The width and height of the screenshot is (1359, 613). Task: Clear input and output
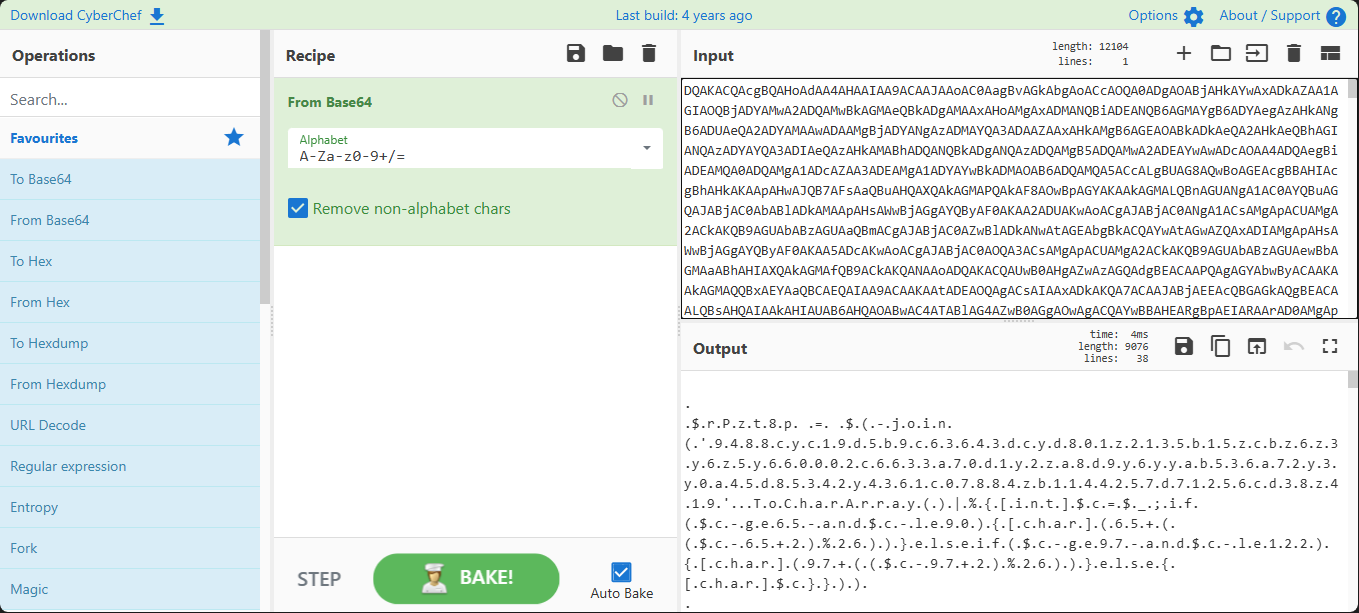click(x=1293, y=54)
